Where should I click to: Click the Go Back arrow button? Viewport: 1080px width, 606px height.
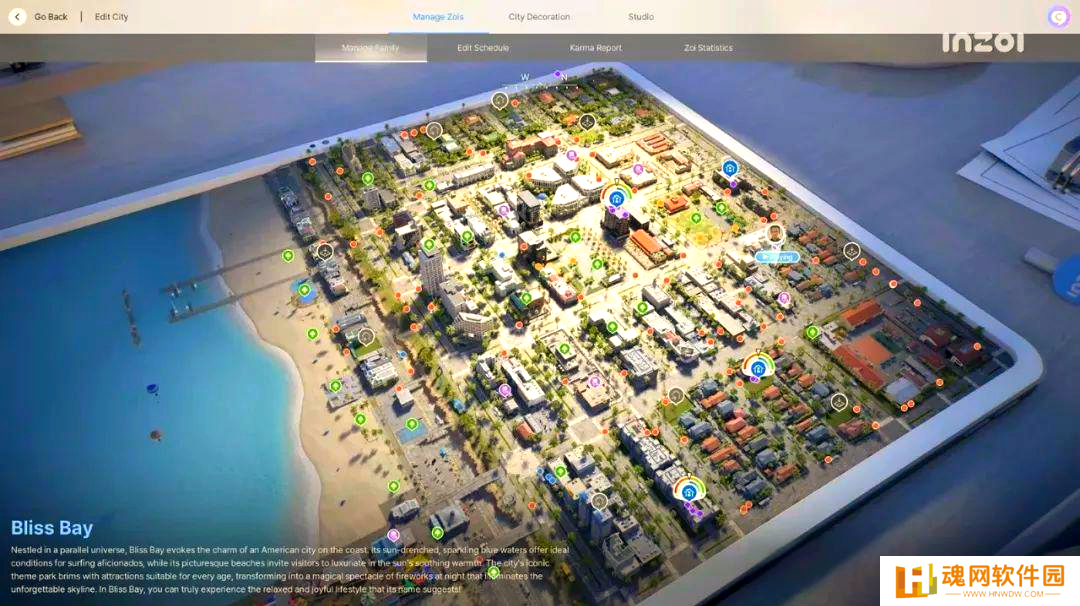(17, 17)
